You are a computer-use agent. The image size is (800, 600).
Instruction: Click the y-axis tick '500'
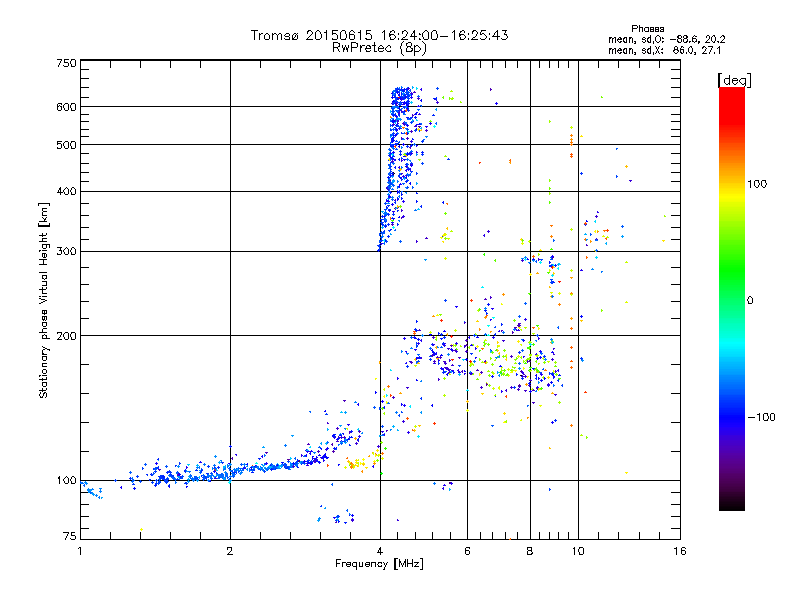tap(66, 145)
